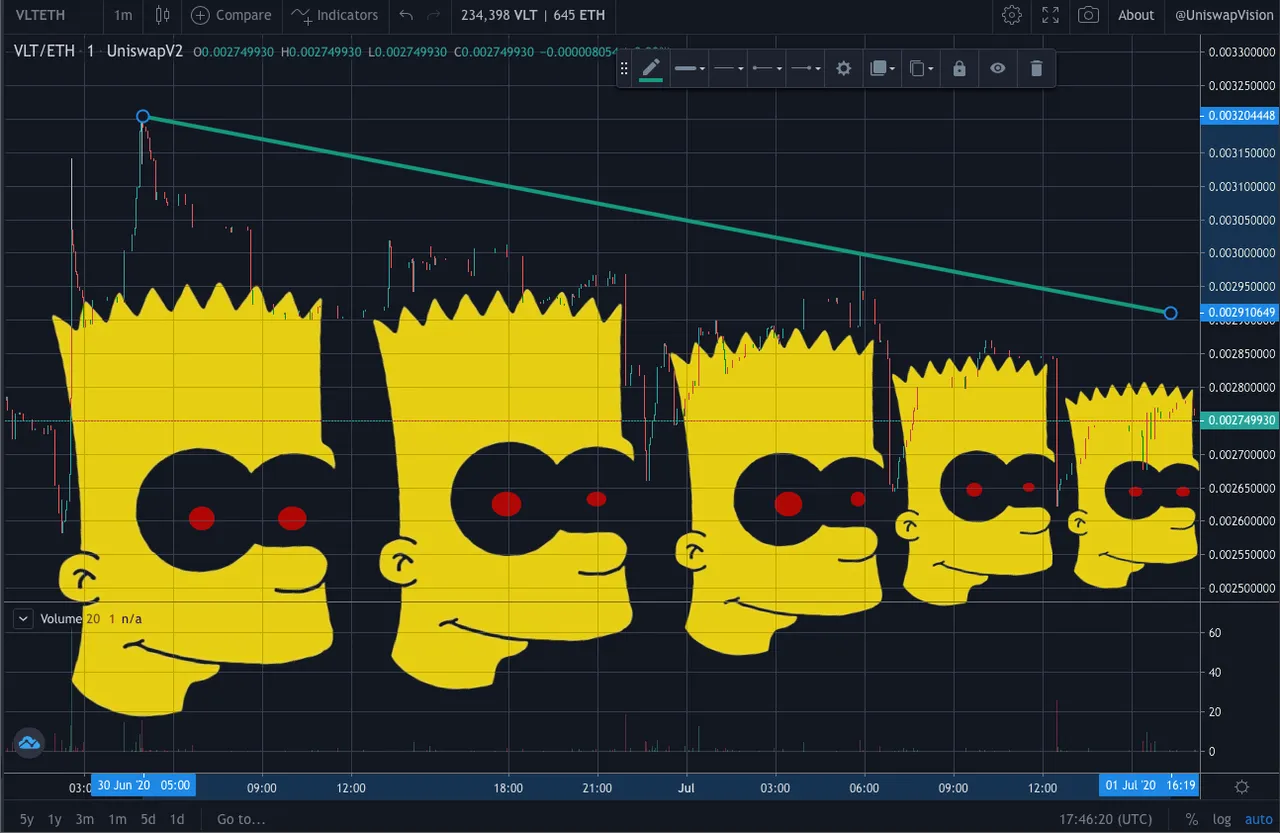The height and width of the screenshot is (833, 1280).
Task: Open the clone/copy drawing dropdown
Action: (x=920, y=68)
